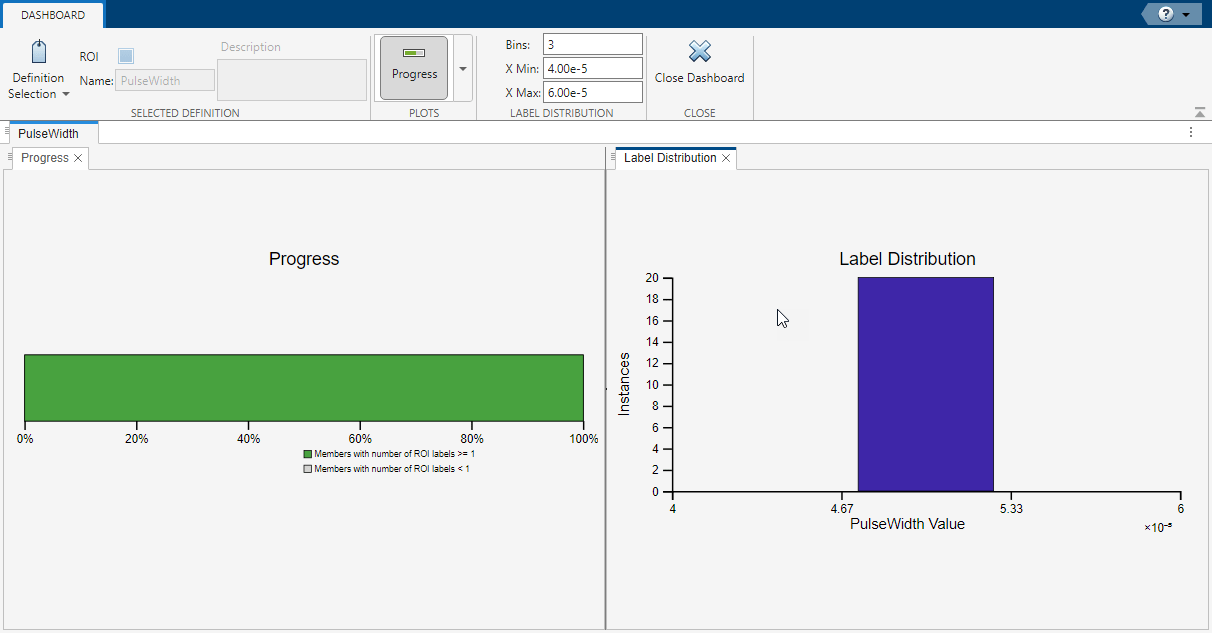Screen dimensions: 1212x633
Task: Toggle the ROI checkbox
Action: (x=125, y=56)
